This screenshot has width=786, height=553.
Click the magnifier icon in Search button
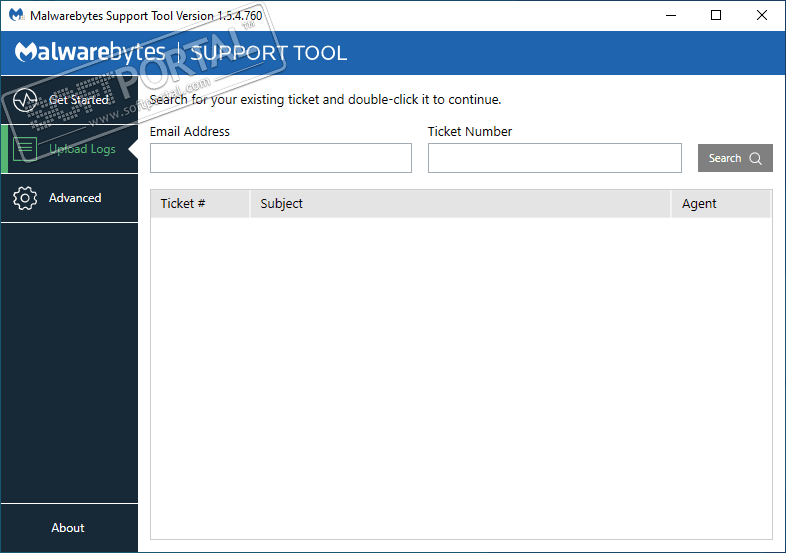(x=755, y=158)
